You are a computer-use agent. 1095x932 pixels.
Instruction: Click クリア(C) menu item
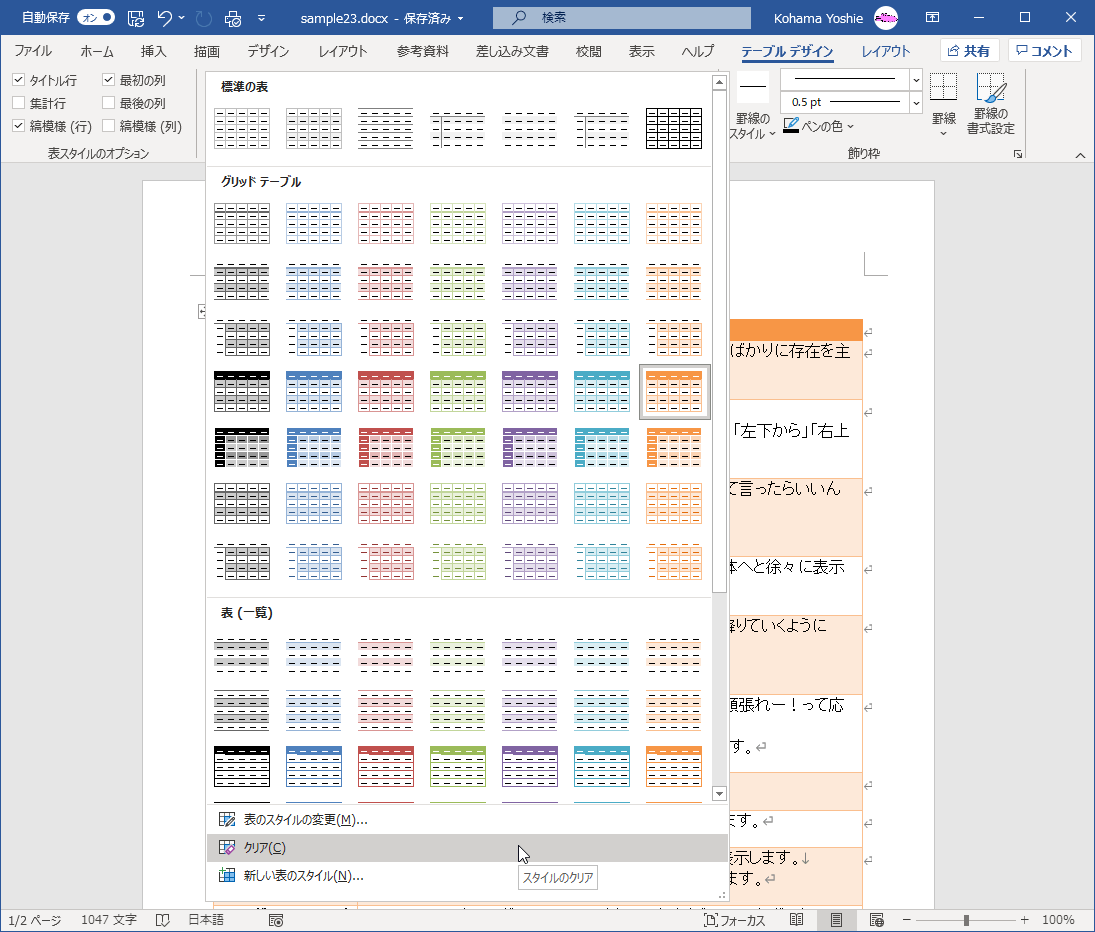pos(468,848)
